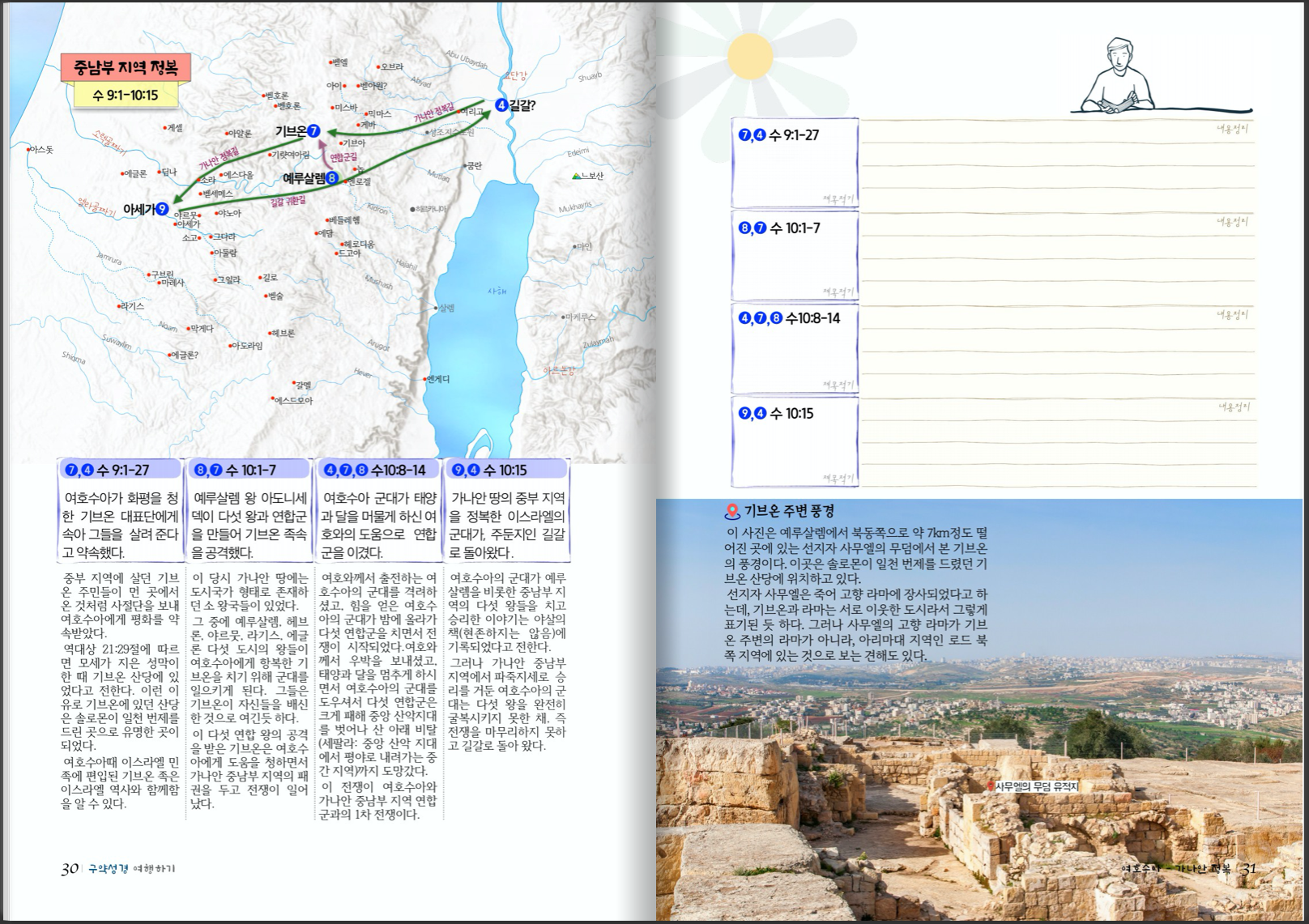
Task: Click the 아스돗 location on the map
Action: coord(40,150)
